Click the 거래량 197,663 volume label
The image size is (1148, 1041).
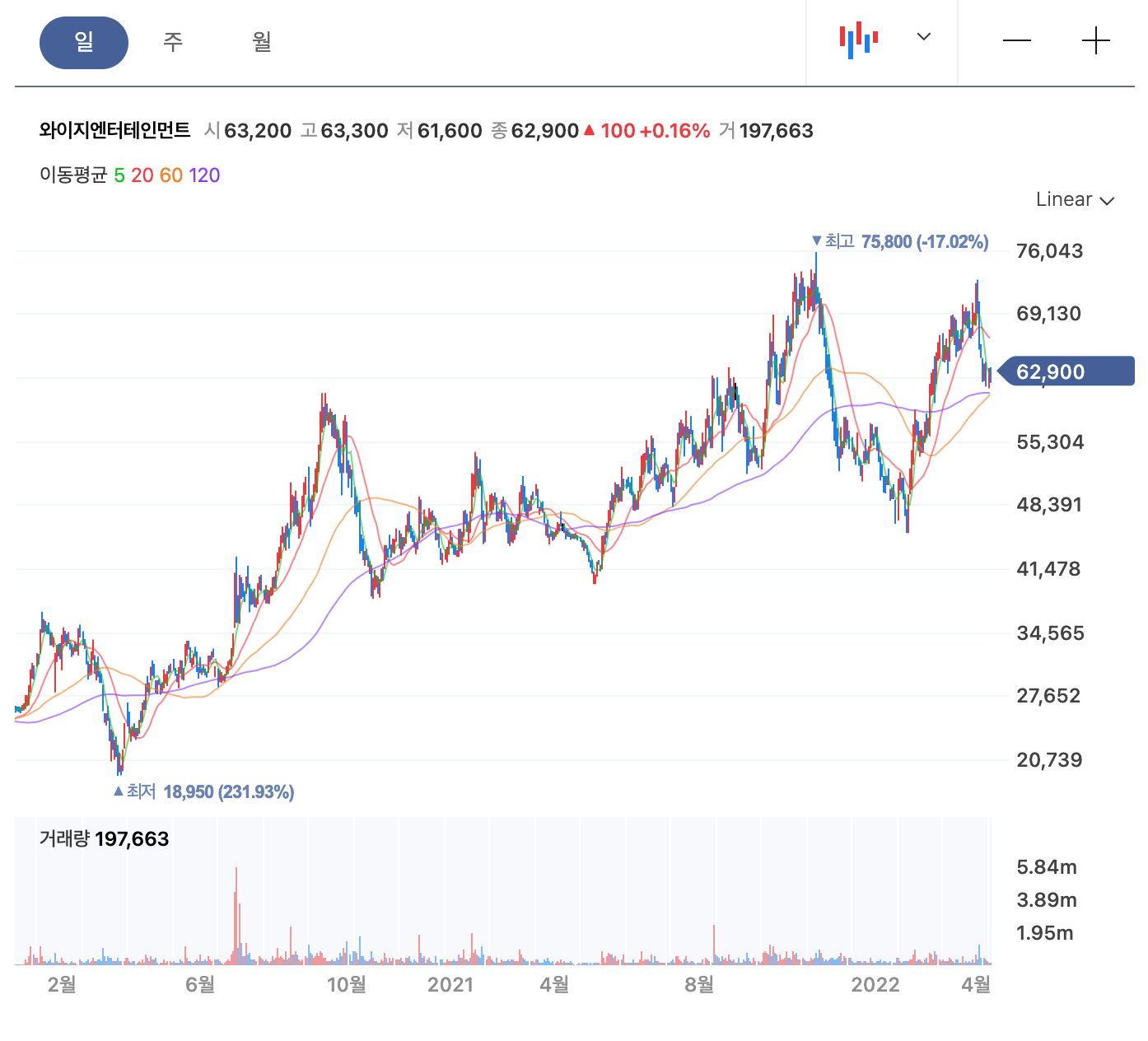(104, 839)
